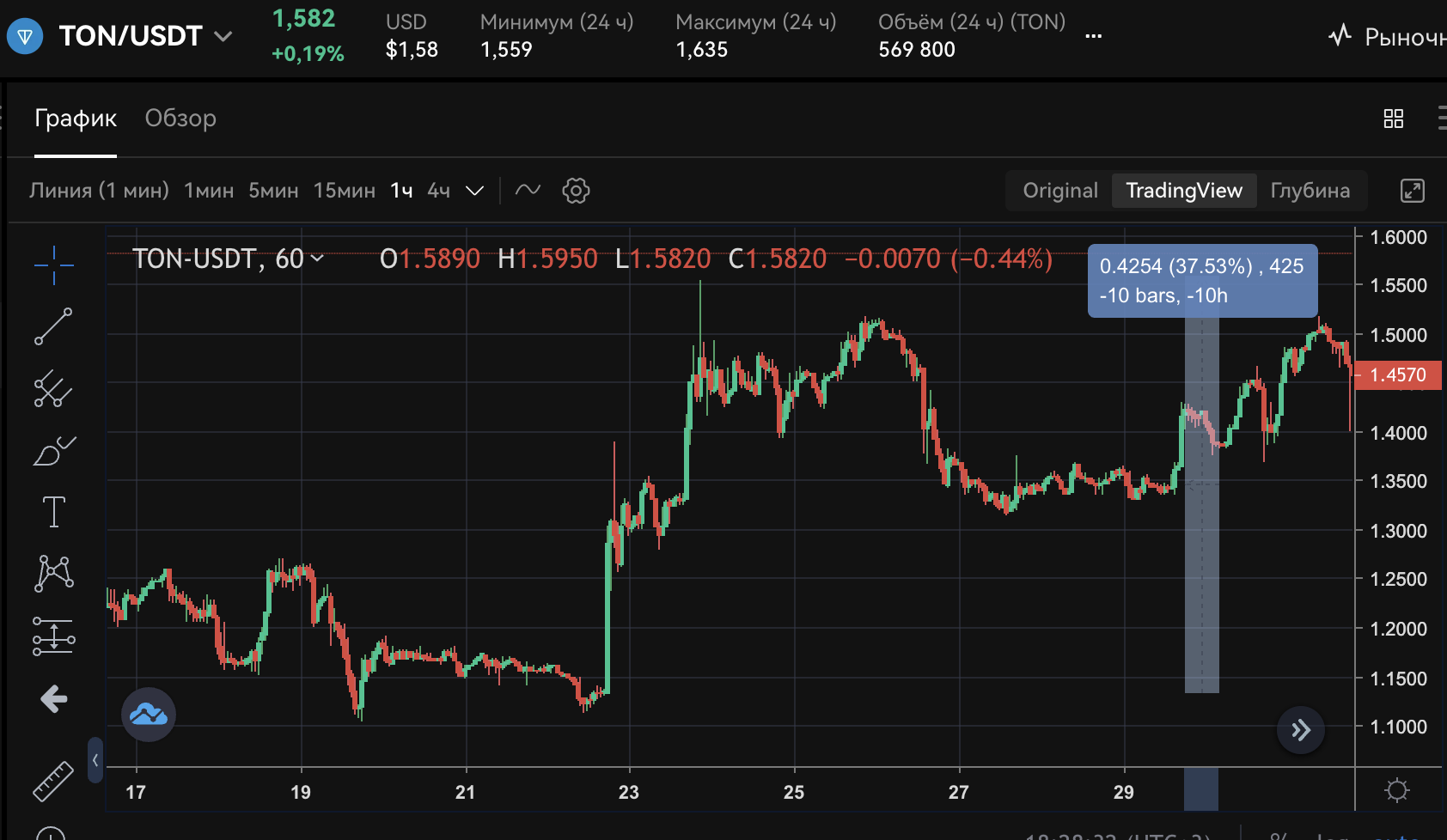This screenshot has height=840, width=1447.
Task: Click the last price 1,582
Action: (x=303, y=19)
